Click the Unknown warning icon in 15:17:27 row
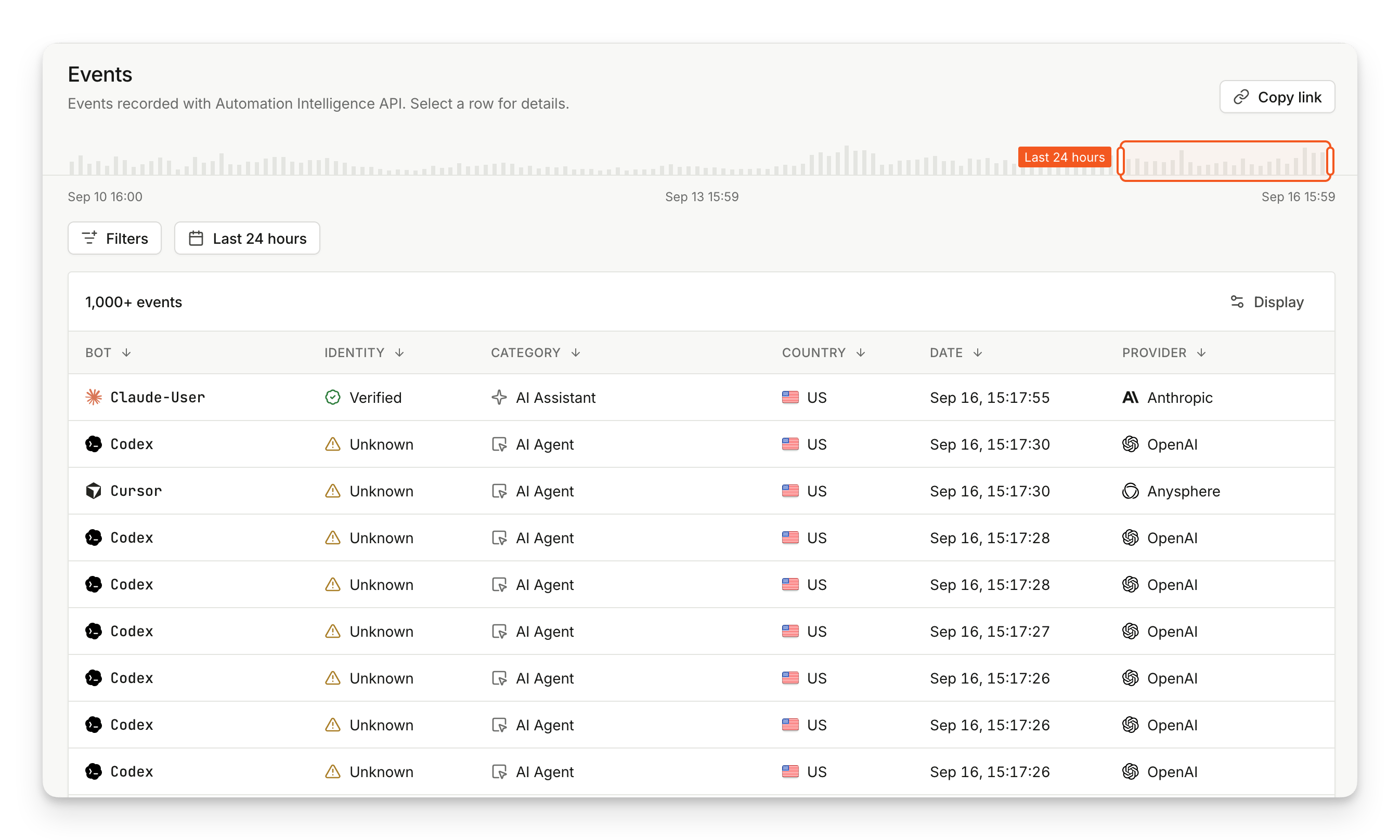 point(332,631)
